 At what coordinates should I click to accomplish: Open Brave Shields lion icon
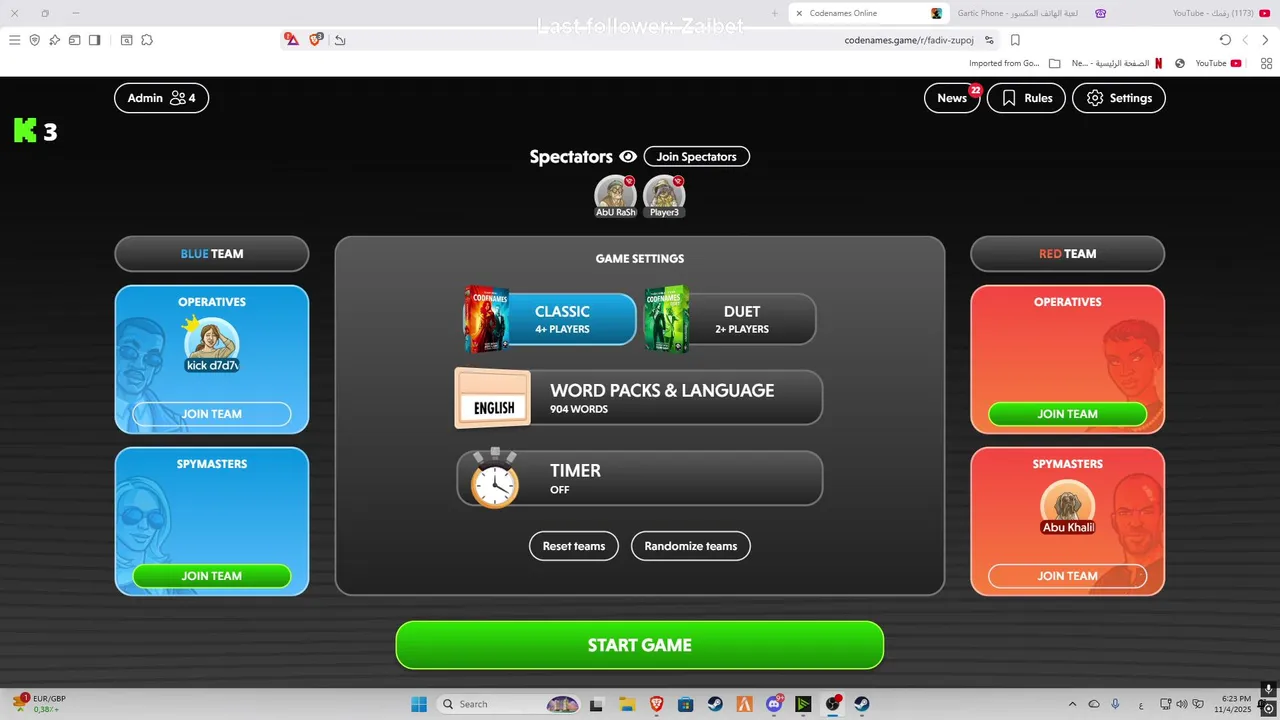(316, 40)
